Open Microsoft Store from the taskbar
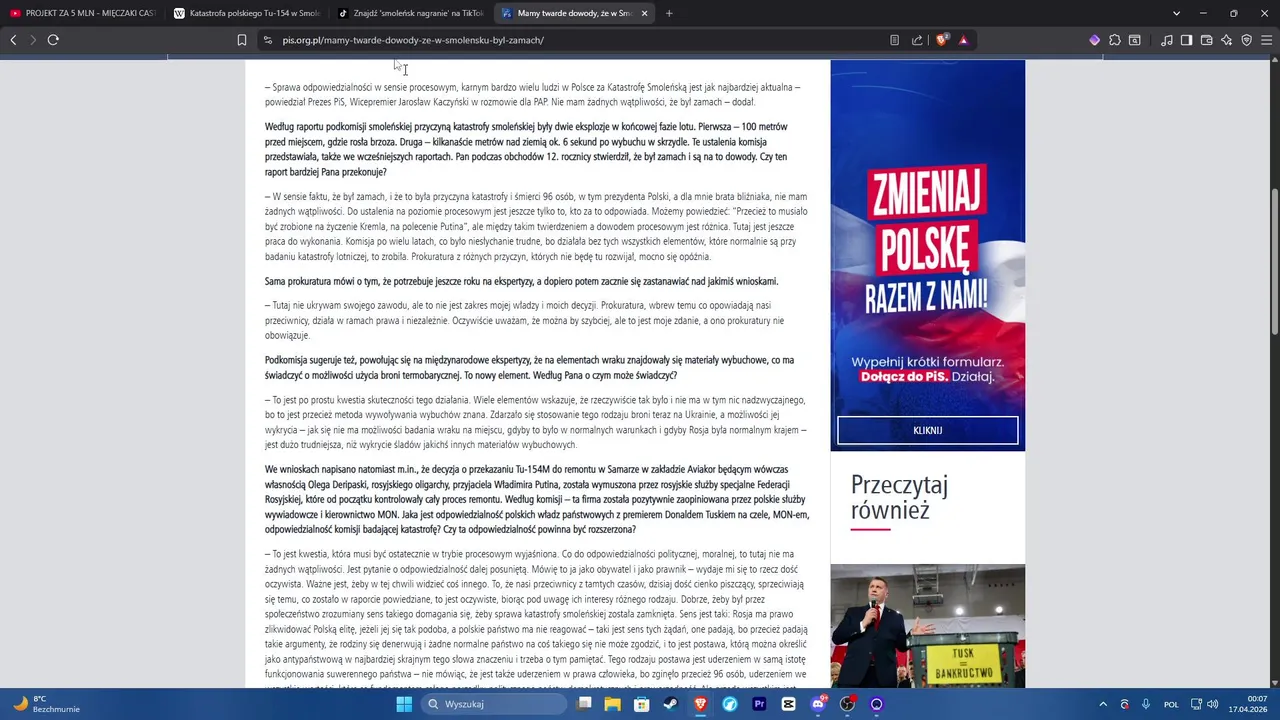1280x720 pixels. (x=641, y=704)
